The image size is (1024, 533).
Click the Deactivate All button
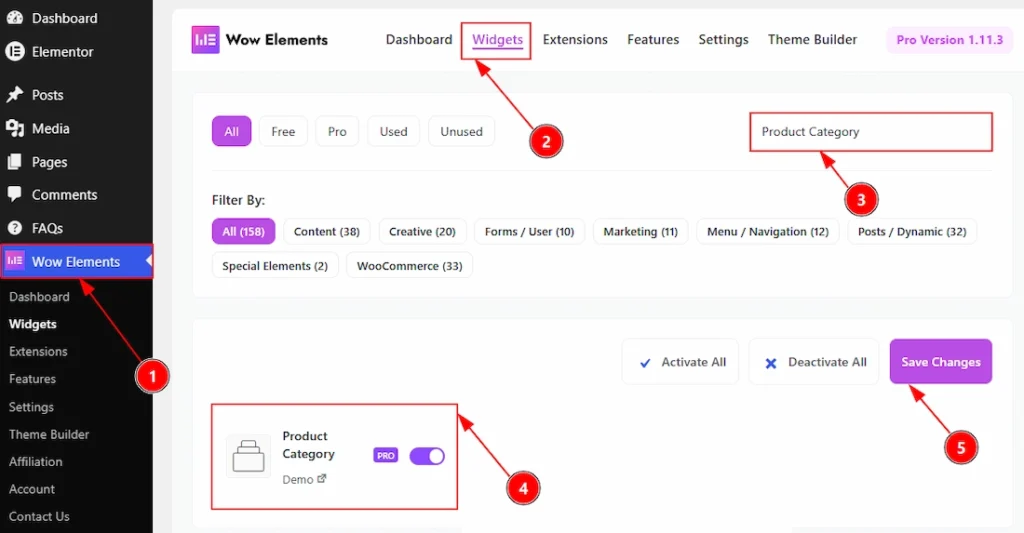815,362
